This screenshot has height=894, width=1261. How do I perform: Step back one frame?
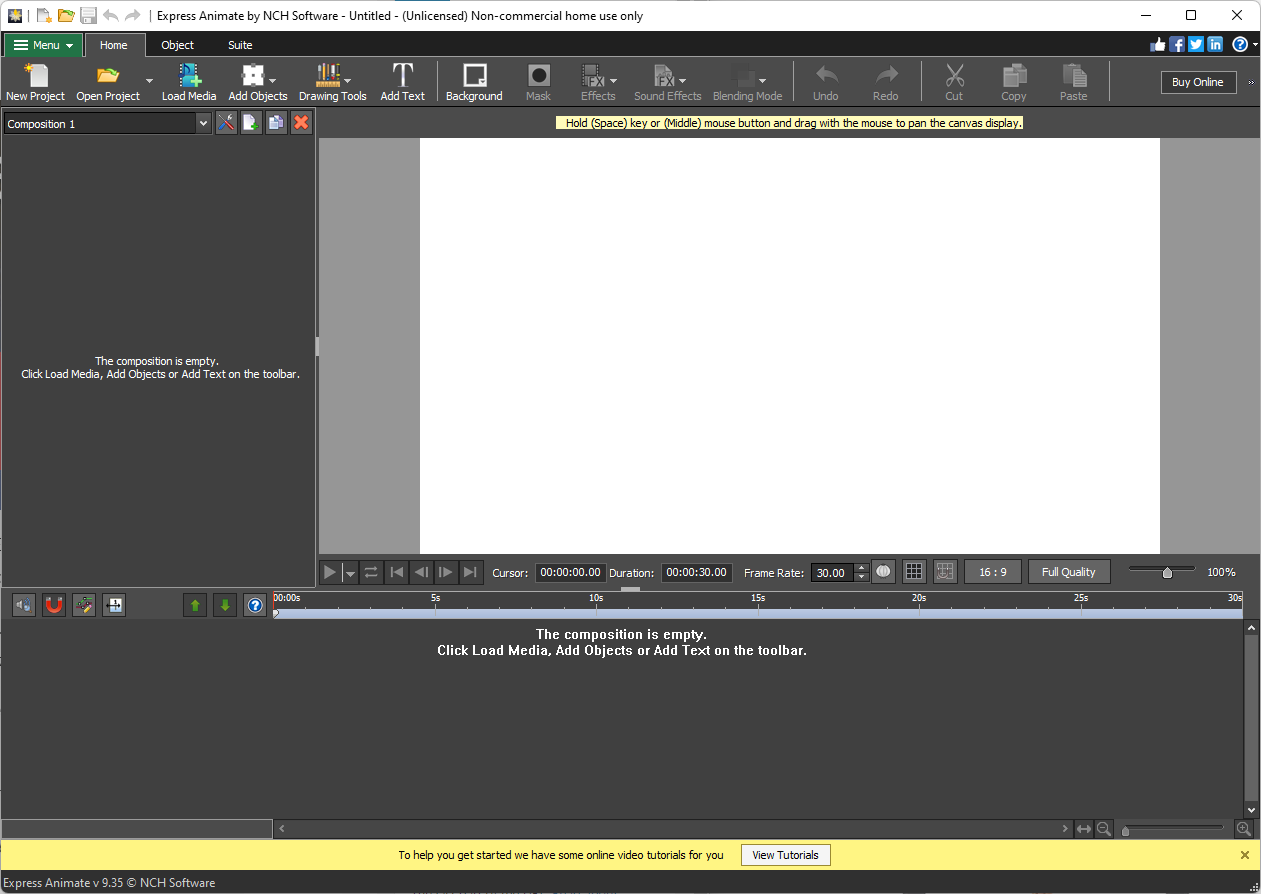point(421,572)
